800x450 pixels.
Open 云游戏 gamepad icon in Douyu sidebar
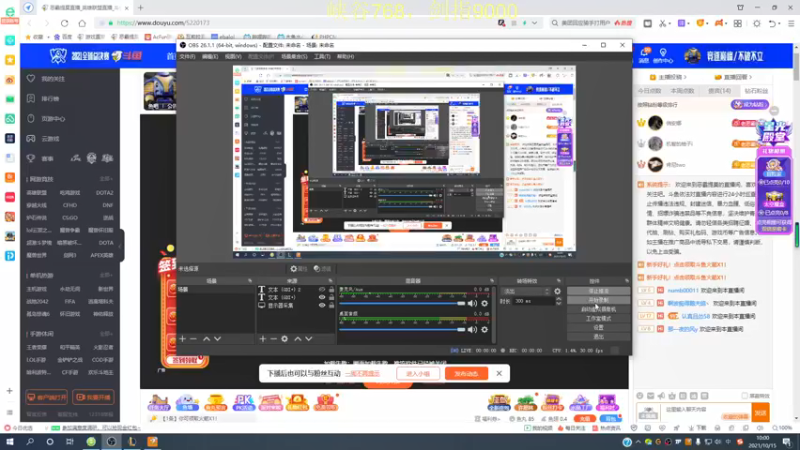pyautogui.click(x=31, y=138)
